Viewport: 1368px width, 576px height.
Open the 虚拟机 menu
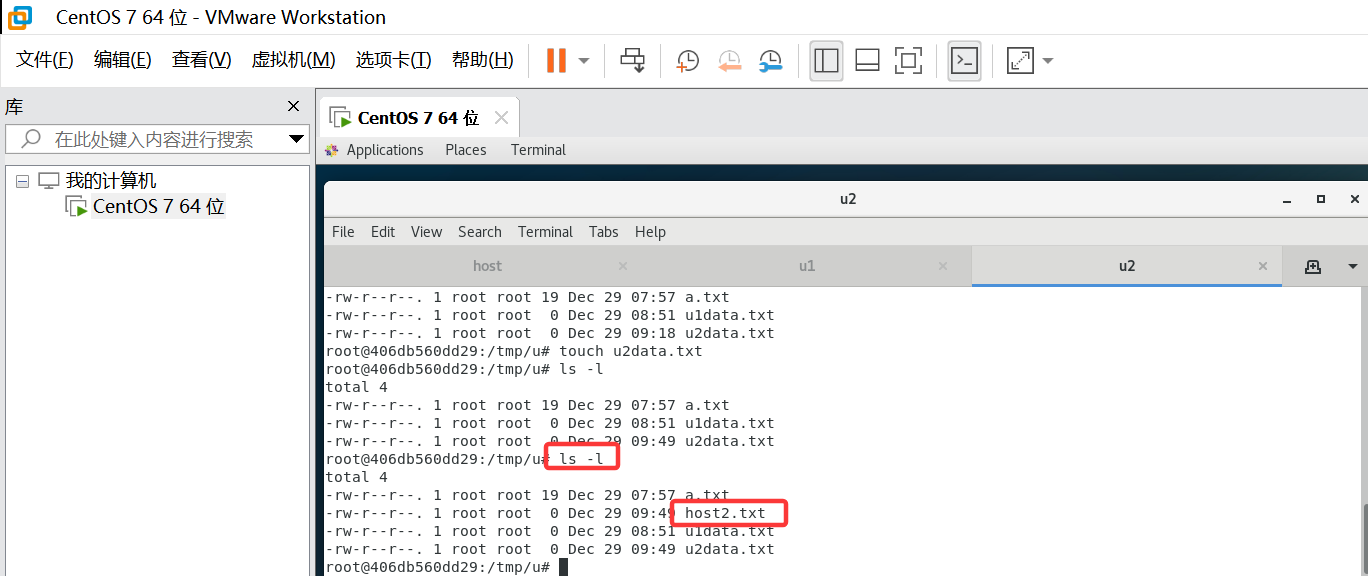(293, 59)
